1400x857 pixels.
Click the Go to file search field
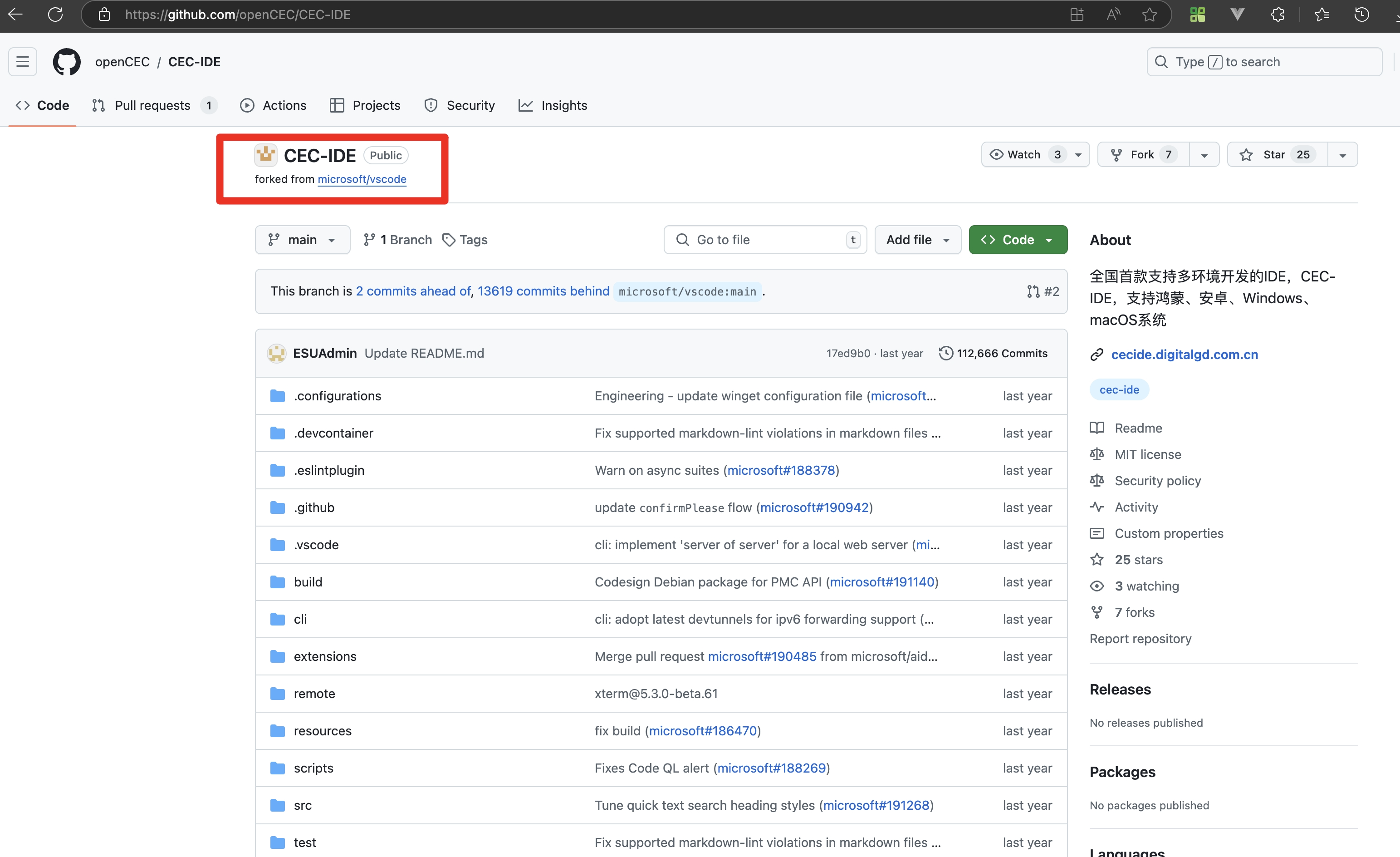point(765,240)
